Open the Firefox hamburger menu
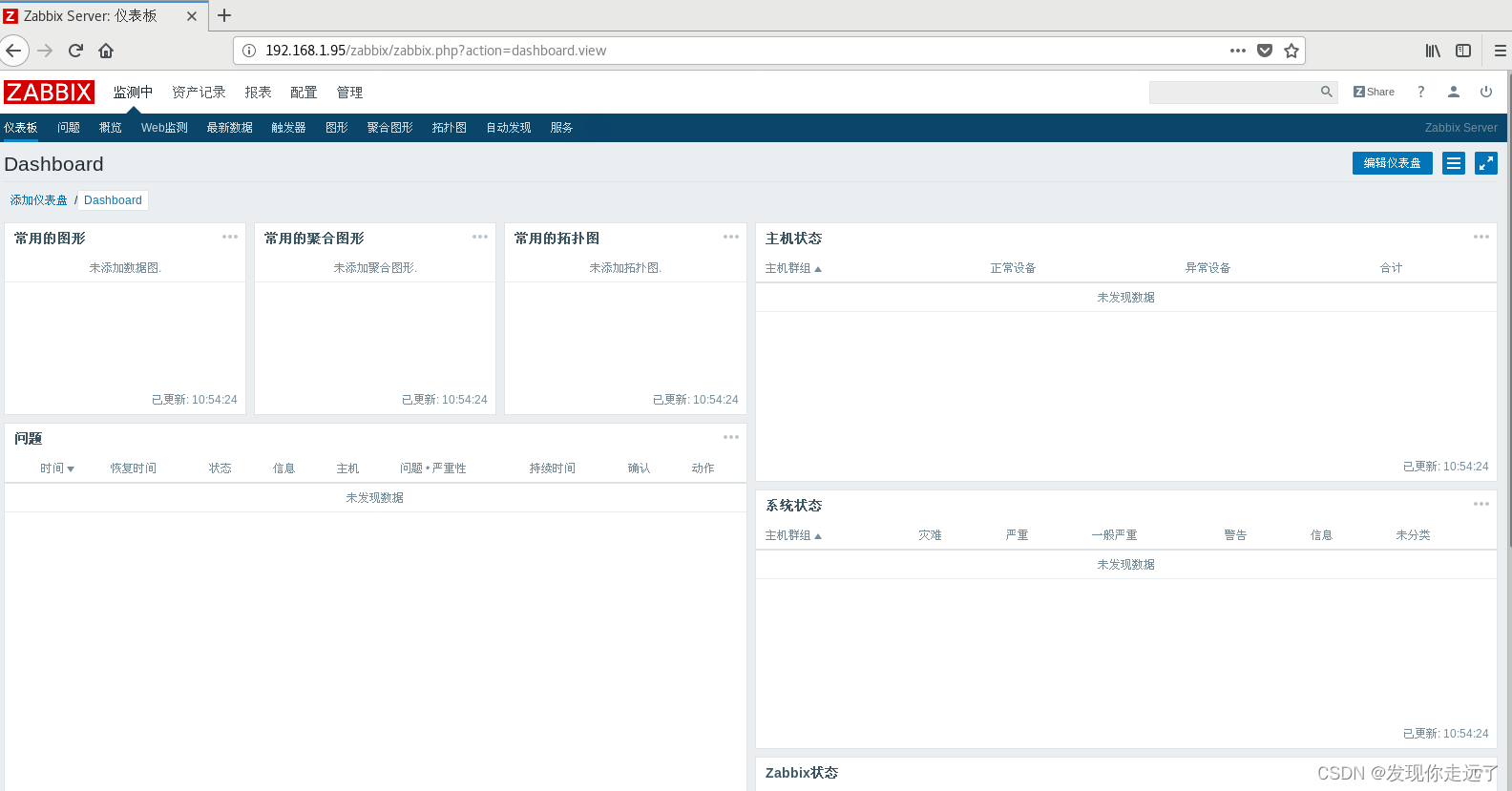This screenshot has width=1512, height=791. tap(1500, 51)
